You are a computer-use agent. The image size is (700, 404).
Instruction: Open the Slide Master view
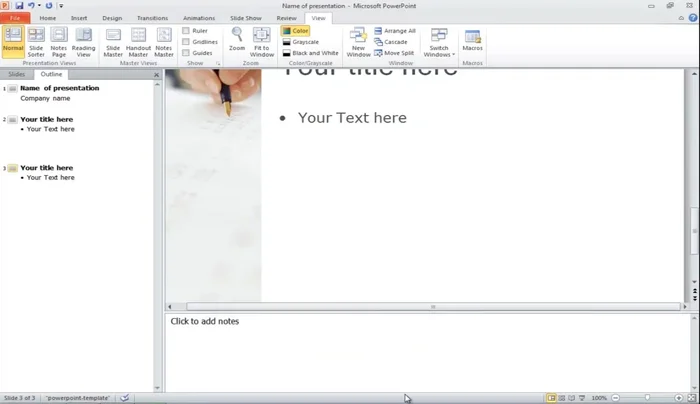(x=113, y=41)
